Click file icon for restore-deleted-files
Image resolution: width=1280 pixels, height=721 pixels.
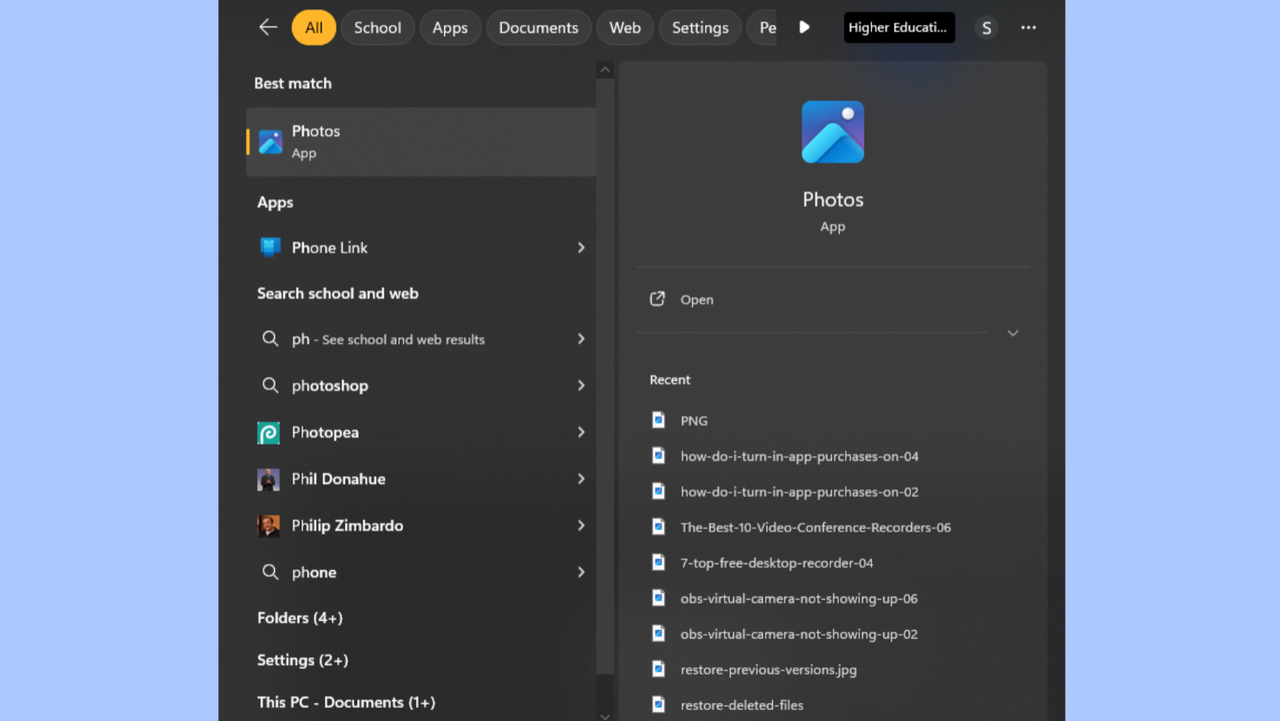pos(658,704)
